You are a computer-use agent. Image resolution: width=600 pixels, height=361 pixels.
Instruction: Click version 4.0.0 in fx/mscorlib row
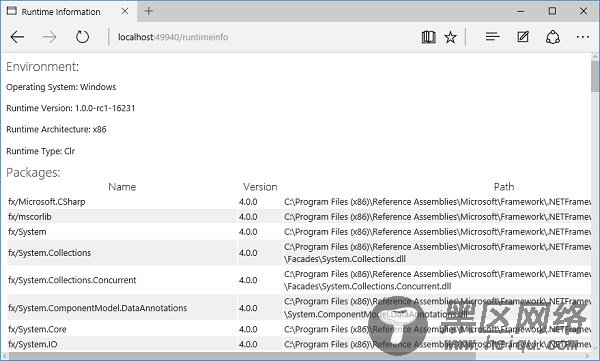(x=248, y=217)
